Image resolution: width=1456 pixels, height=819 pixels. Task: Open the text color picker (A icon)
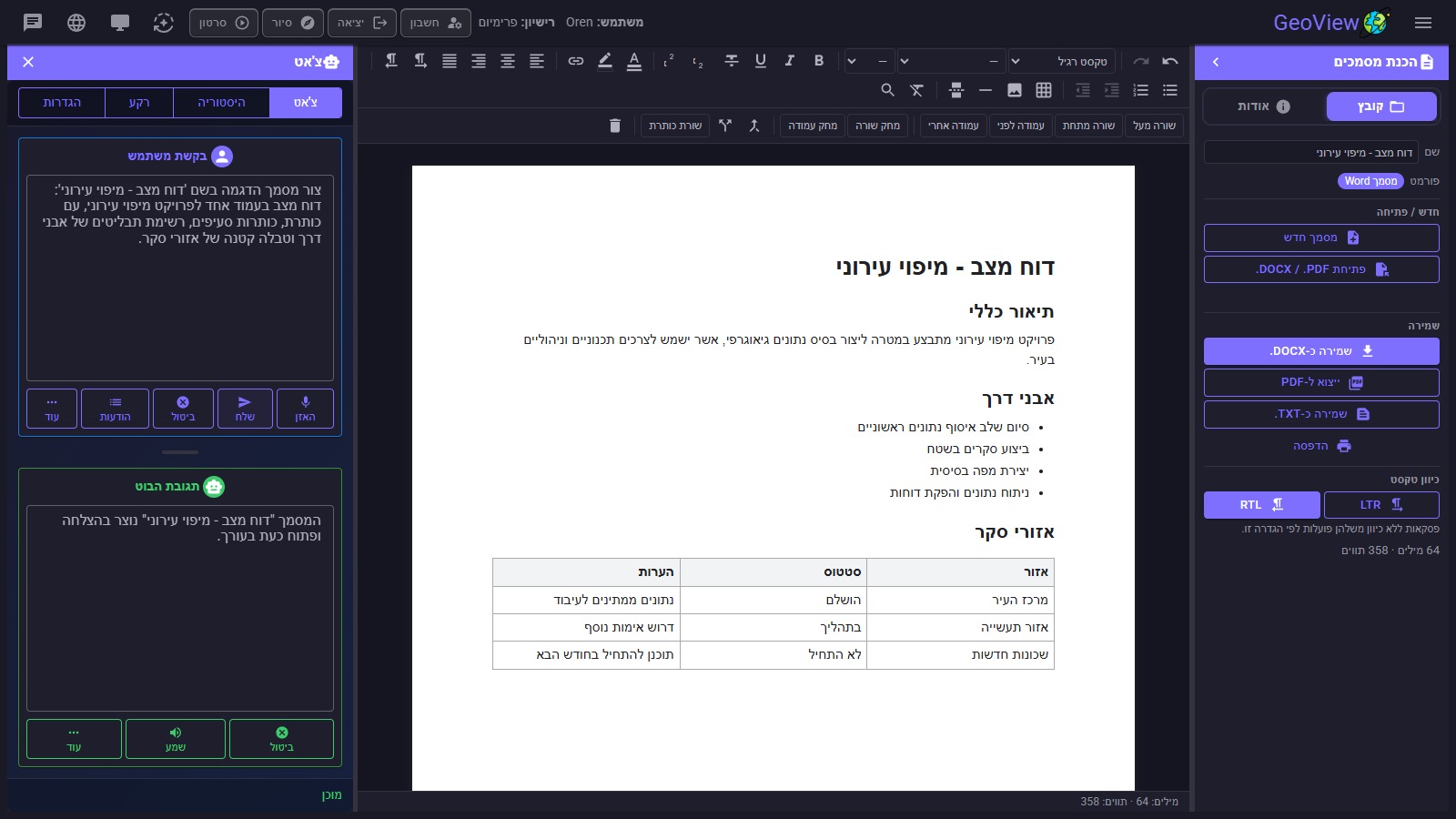tap(634, 61)
